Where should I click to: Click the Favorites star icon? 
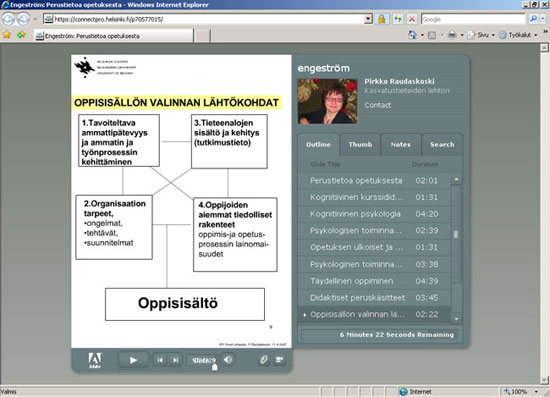pos(7,35)
